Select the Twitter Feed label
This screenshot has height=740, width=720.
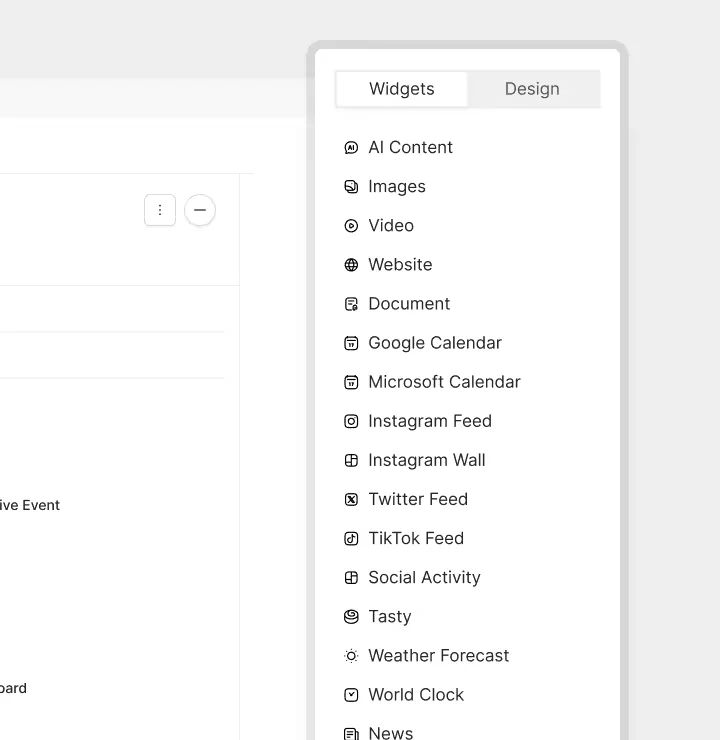tap(418, 499)
